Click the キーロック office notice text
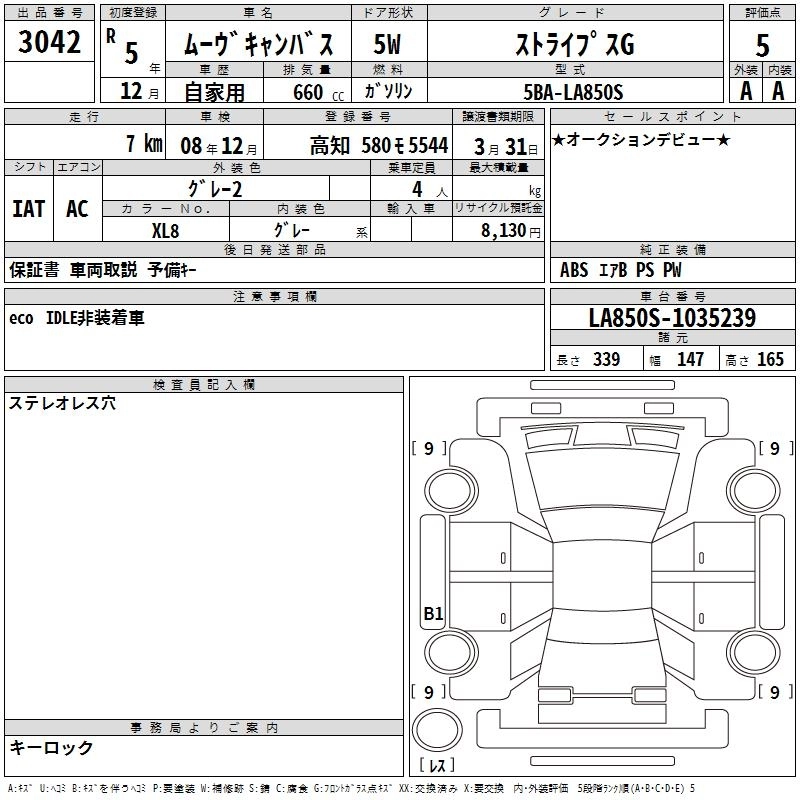The height and width of the screenshot is (800, 800). click(x=51, y=747)
